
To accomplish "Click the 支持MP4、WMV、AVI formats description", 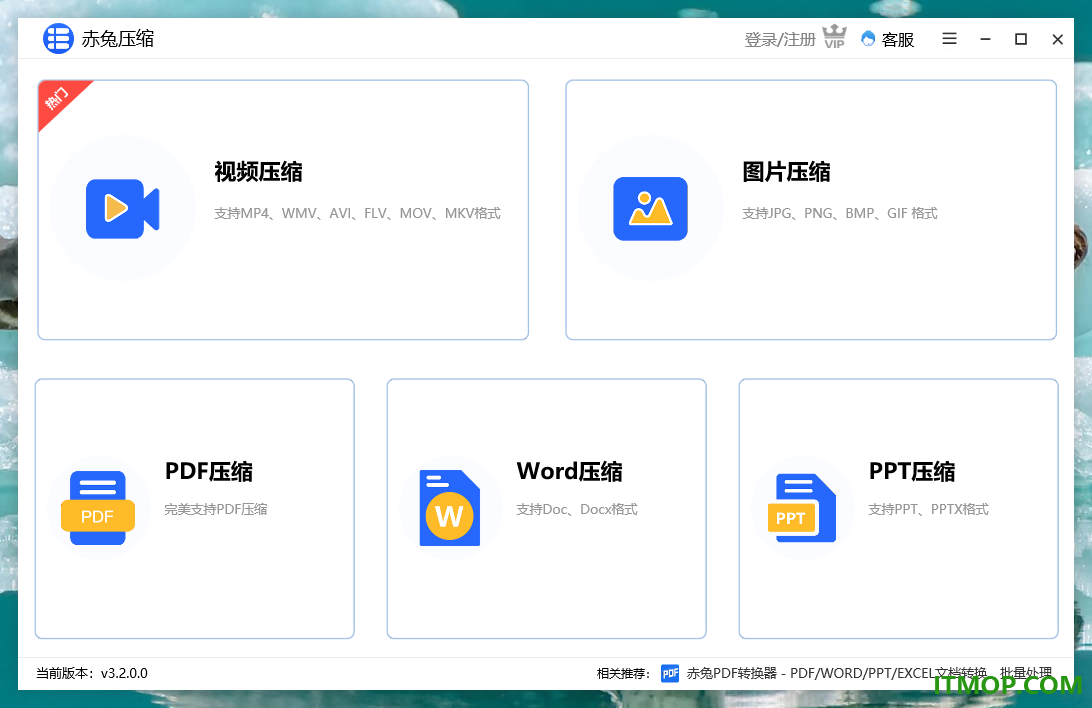I will [x=357, y=213].
